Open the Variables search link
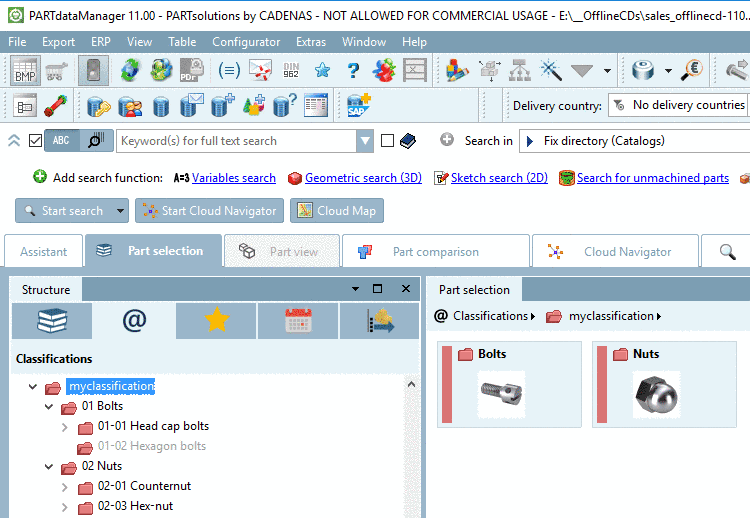750x518 pixels. click(234, 178)
